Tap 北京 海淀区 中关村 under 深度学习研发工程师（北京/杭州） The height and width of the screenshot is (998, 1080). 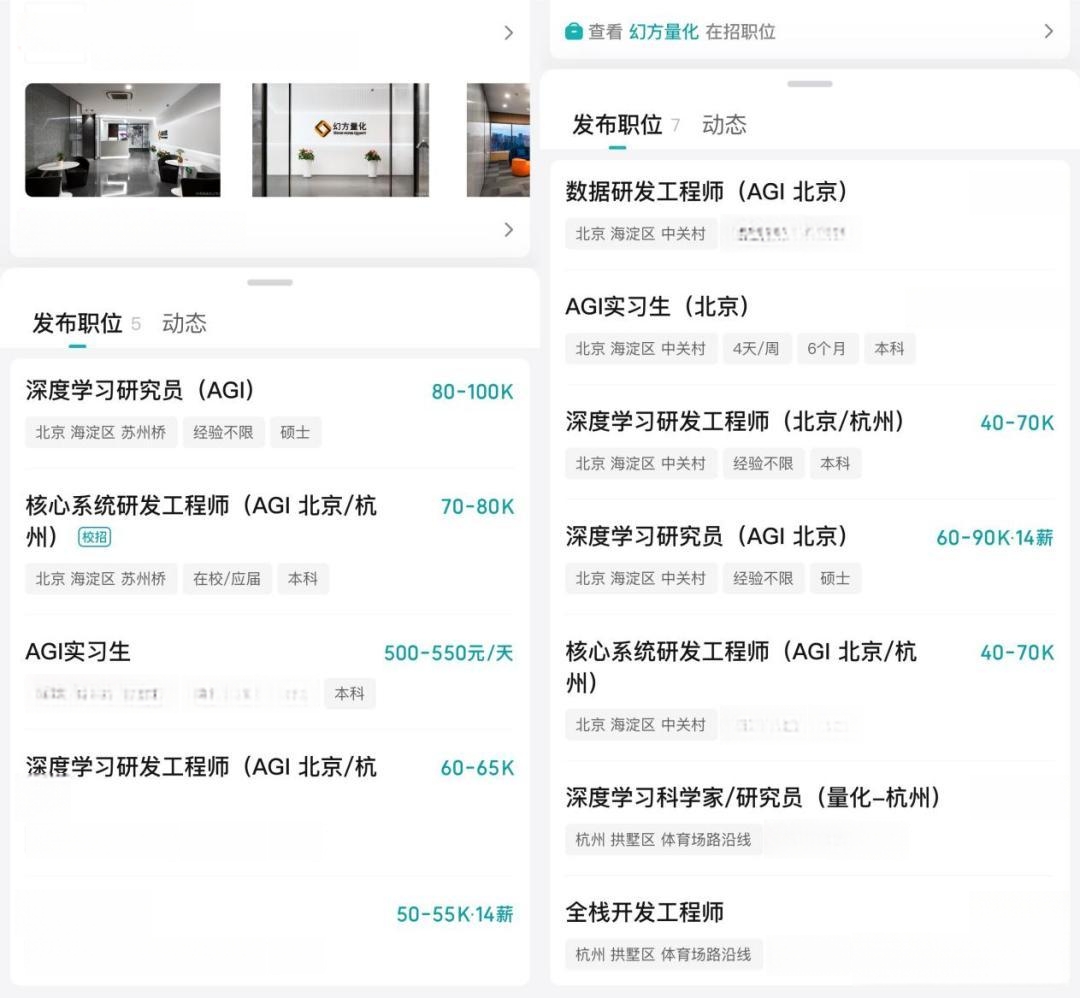pos(641,464)
